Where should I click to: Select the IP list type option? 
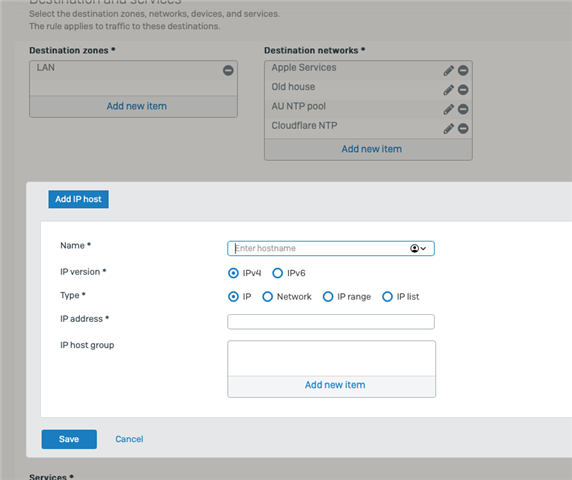[387, 297]
